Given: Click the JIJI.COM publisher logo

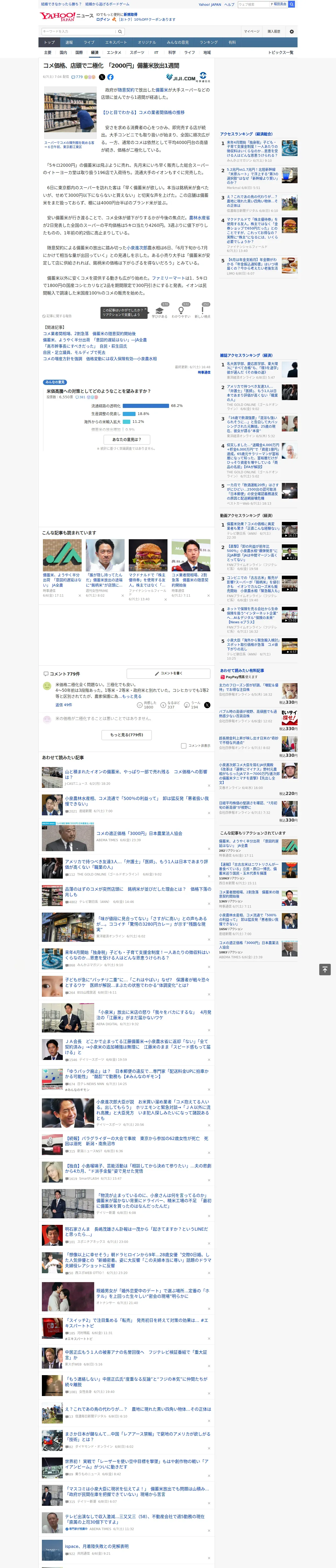Looking at the screenshot, I should click(x=181, y=78).
